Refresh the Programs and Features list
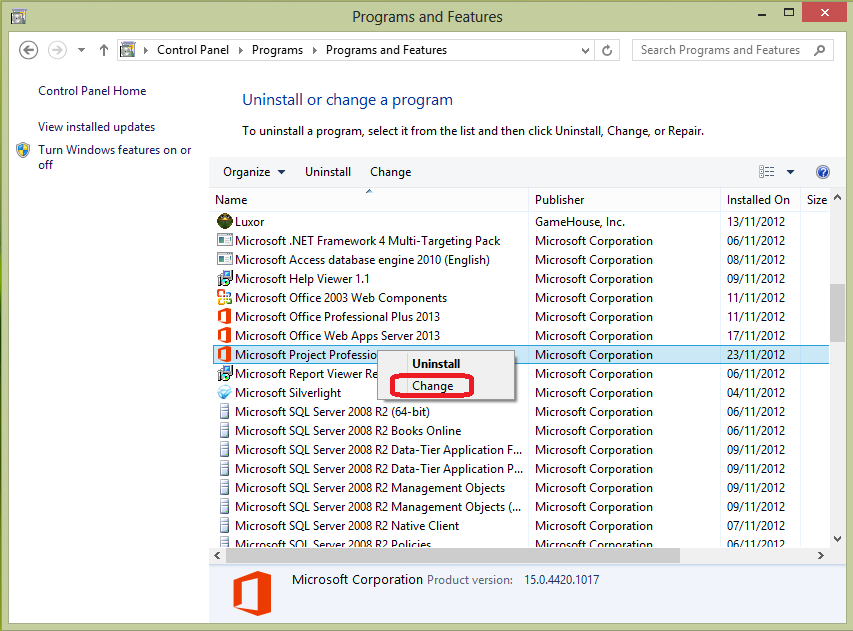Viewport: 853px width, 631px height. pyautogui.click(x=607, y=51)
